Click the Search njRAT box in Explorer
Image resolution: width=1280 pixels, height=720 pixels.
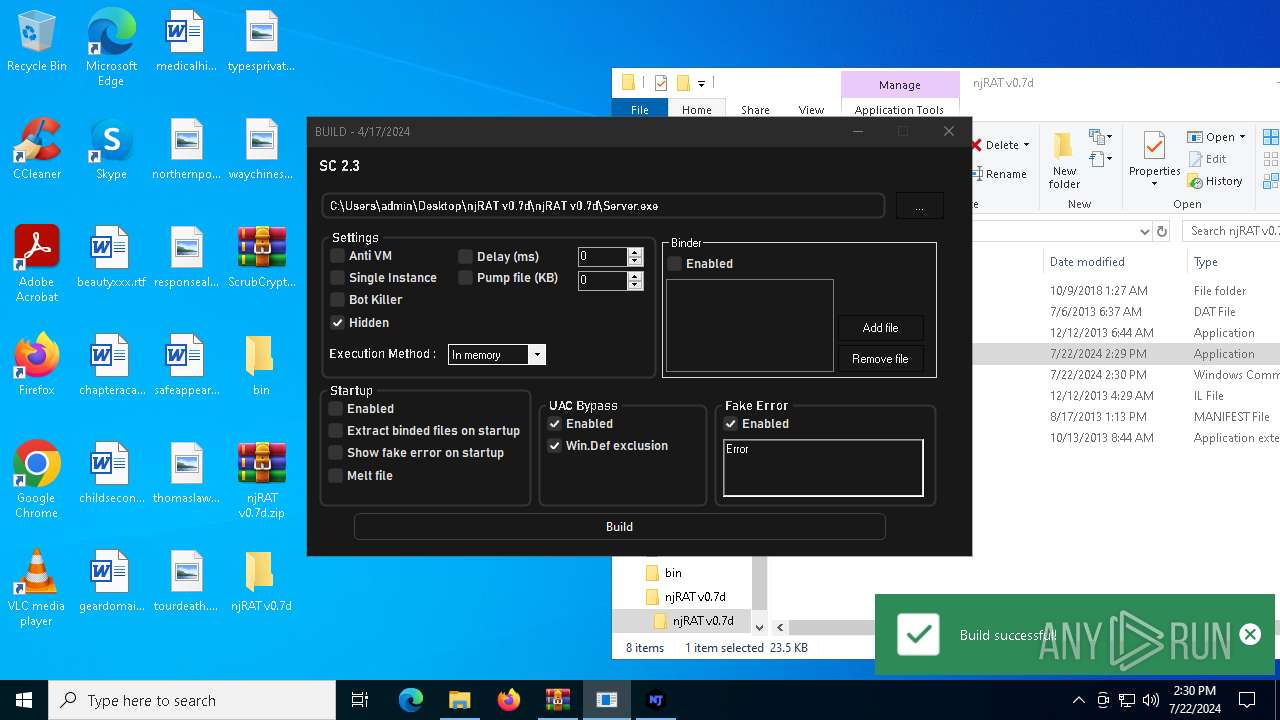1231,231
